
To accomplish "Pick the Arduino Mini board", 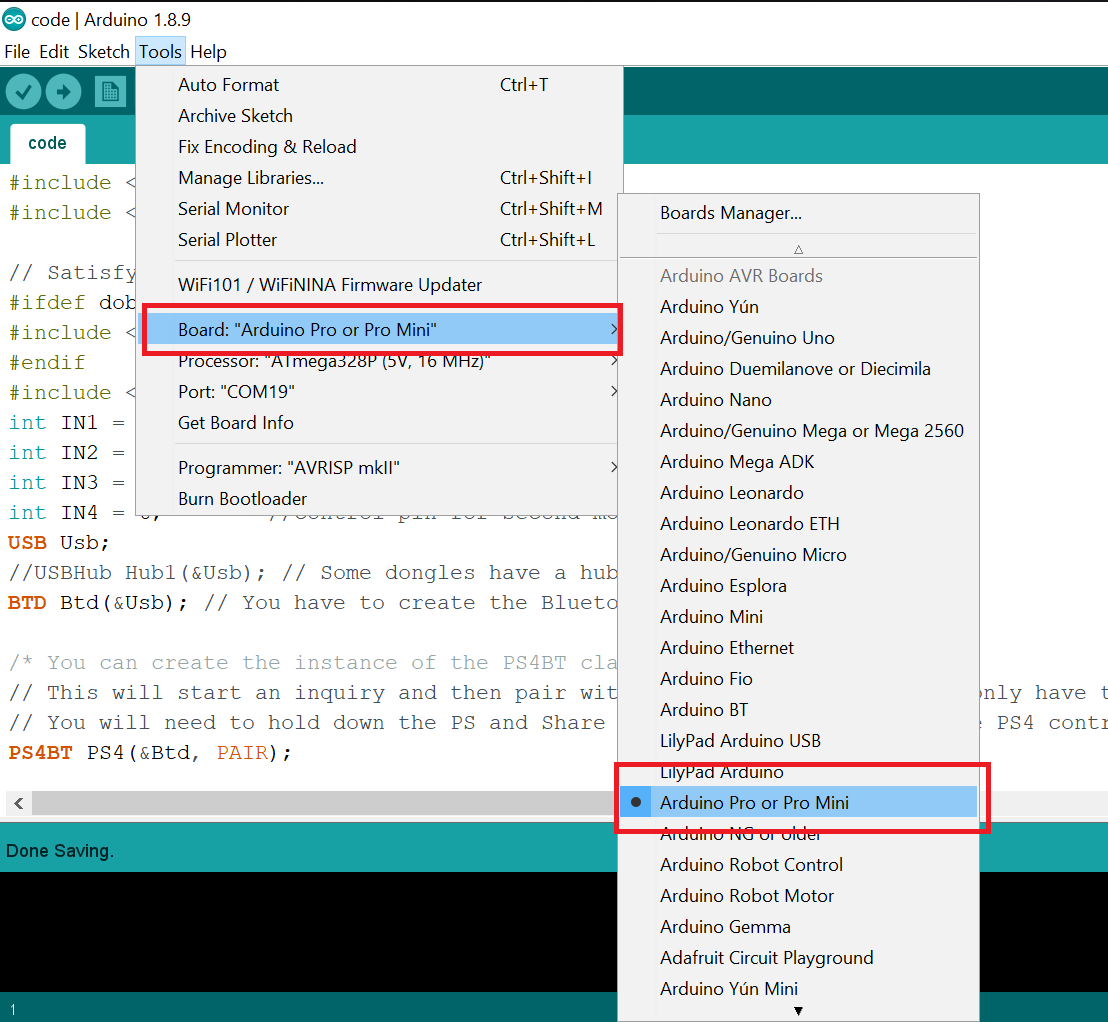I will [798, 617].
